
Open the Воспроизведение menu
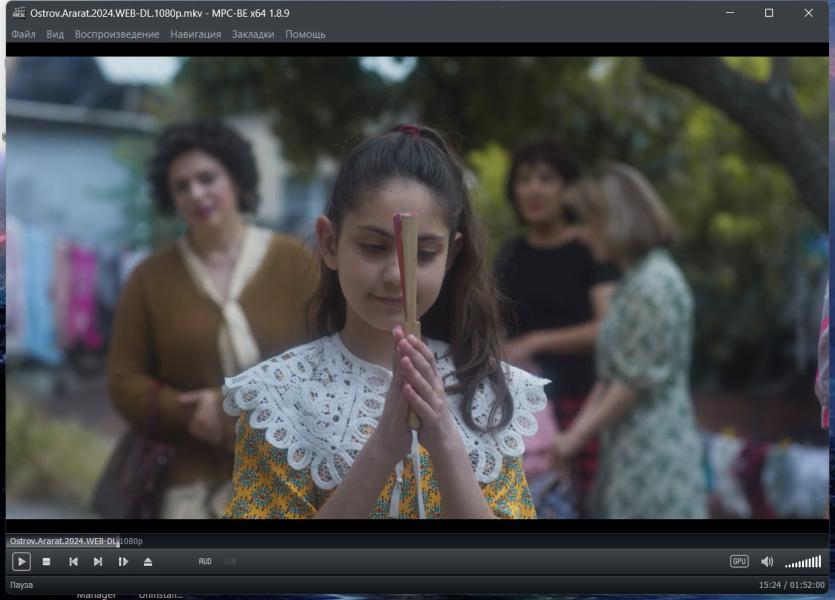point(117,34)
